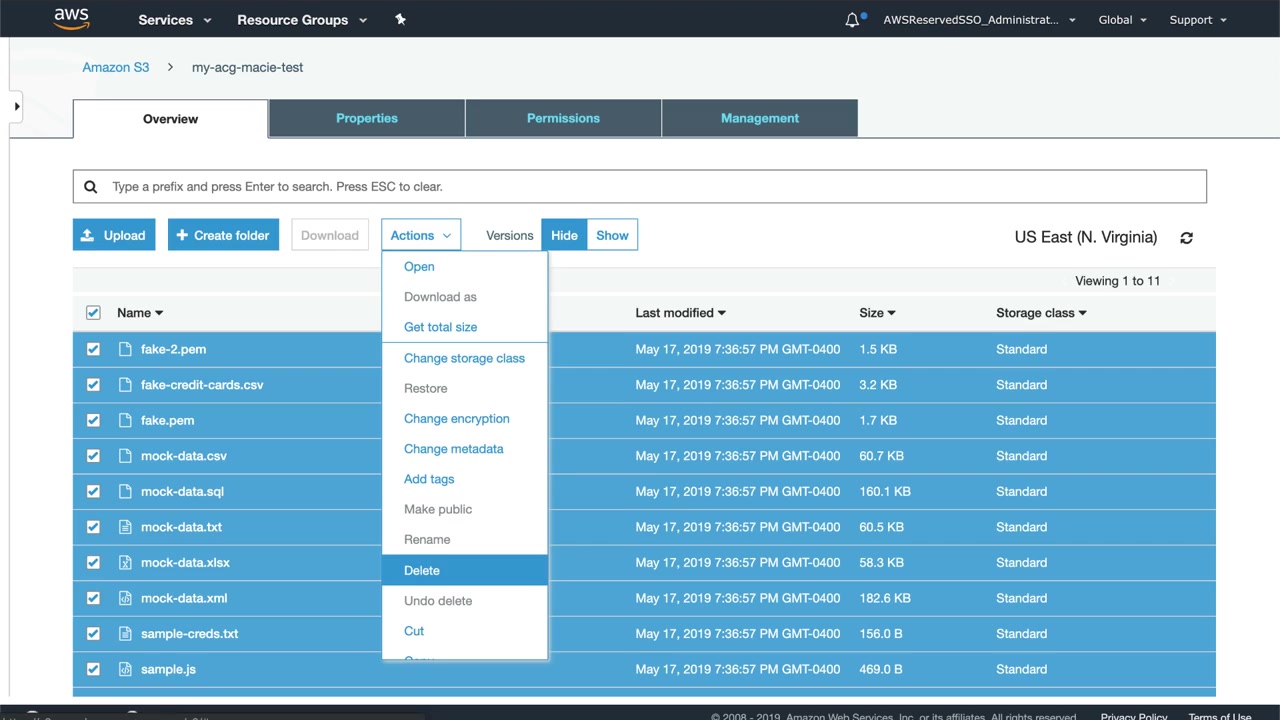Toggle the select-all checkbox in header
This screenshot has width=1280, height=720.
[93, 313]
